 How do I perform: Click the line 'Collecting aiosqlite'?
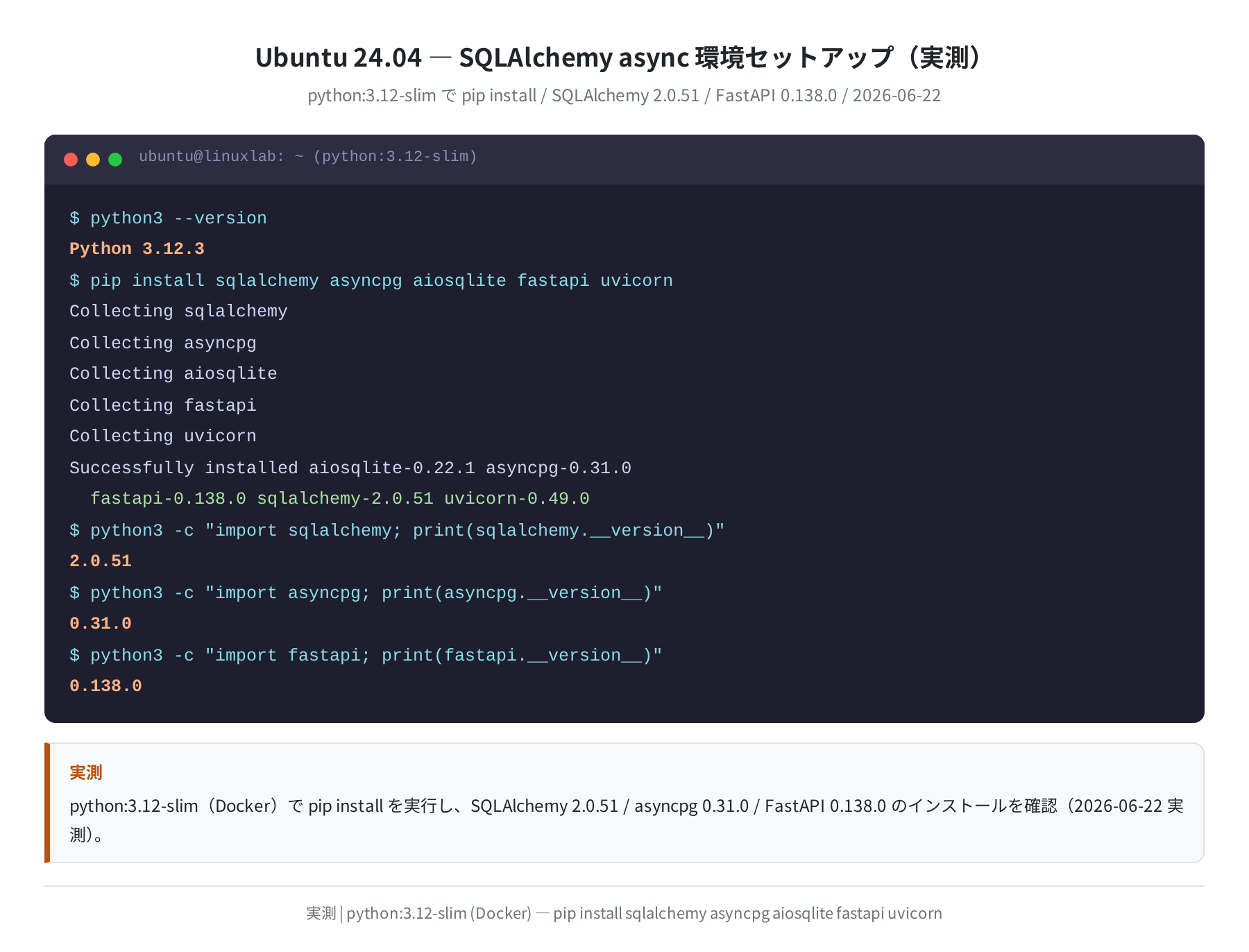click(x=173, y=373)
